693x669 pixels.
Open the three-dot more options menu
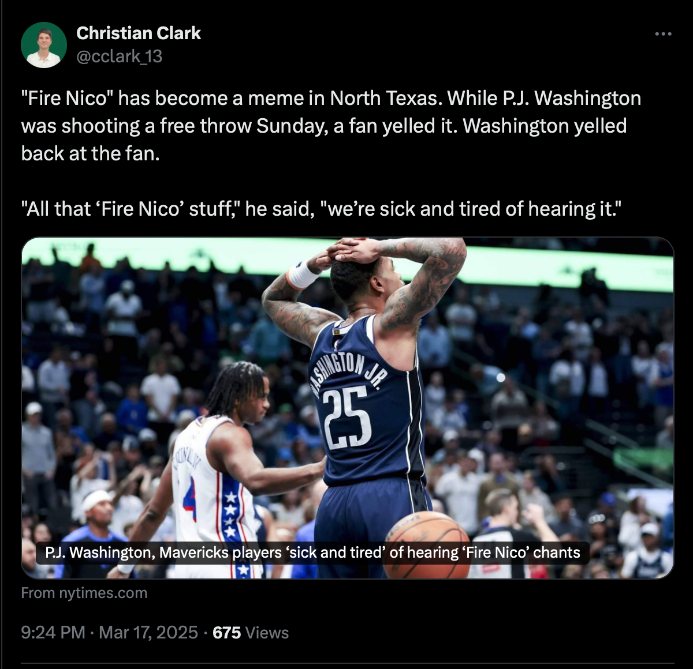[663, 34]
